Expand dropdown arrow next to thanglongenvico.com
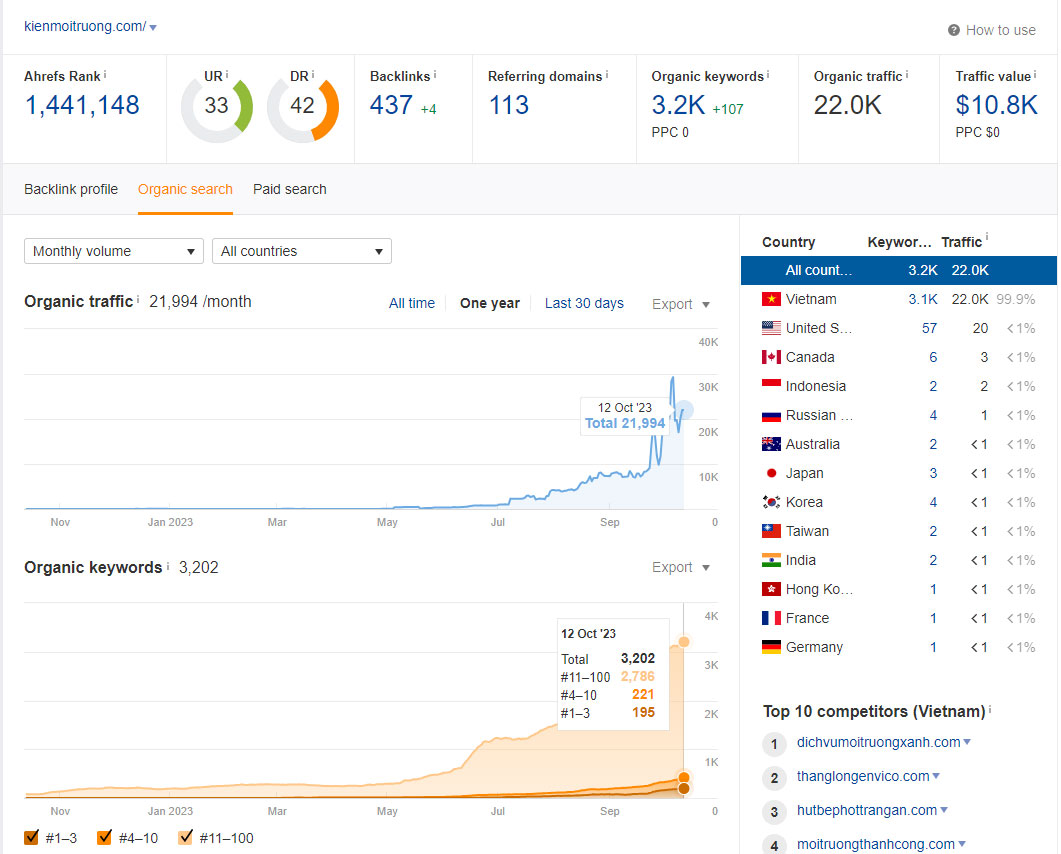 936,776
